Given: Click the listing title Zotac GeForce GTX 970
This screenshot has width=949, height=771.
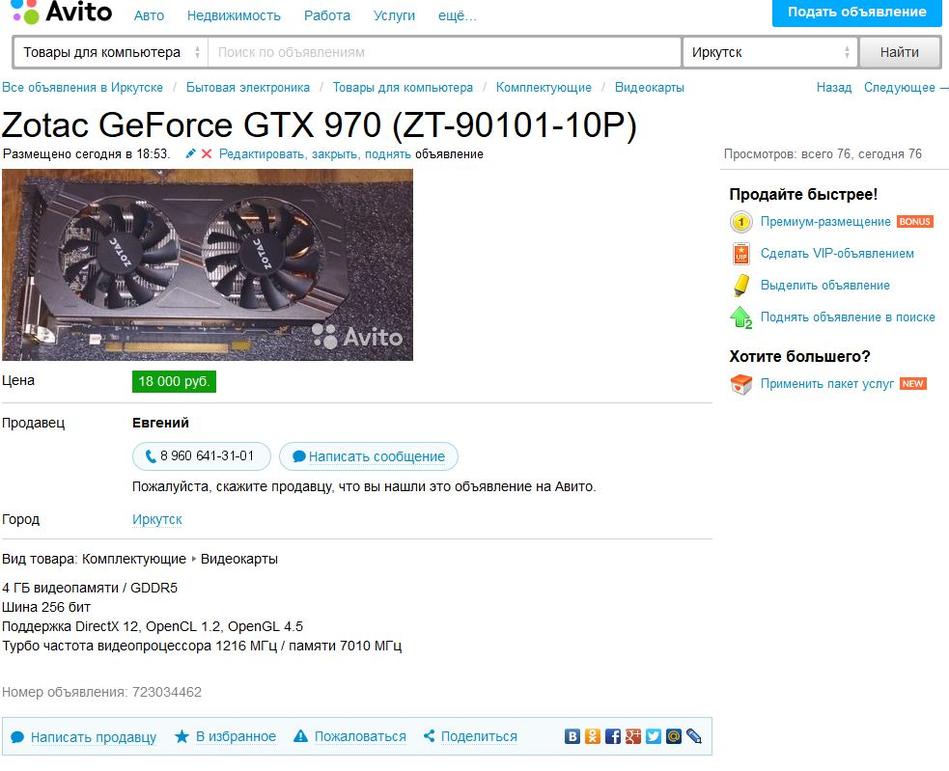Looking at the screenshot, I should pyautogui.click(x=319, y=125).
